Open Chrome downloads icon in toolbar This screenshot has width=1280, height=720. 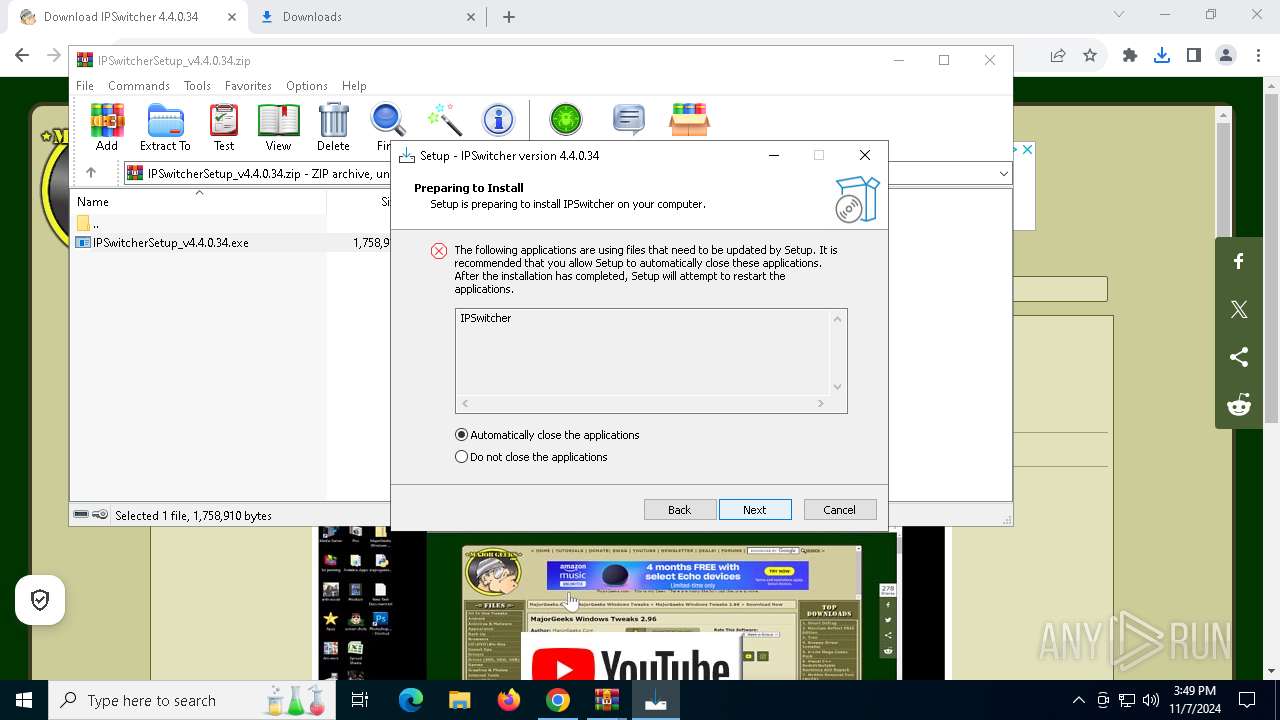point(1161,56)
